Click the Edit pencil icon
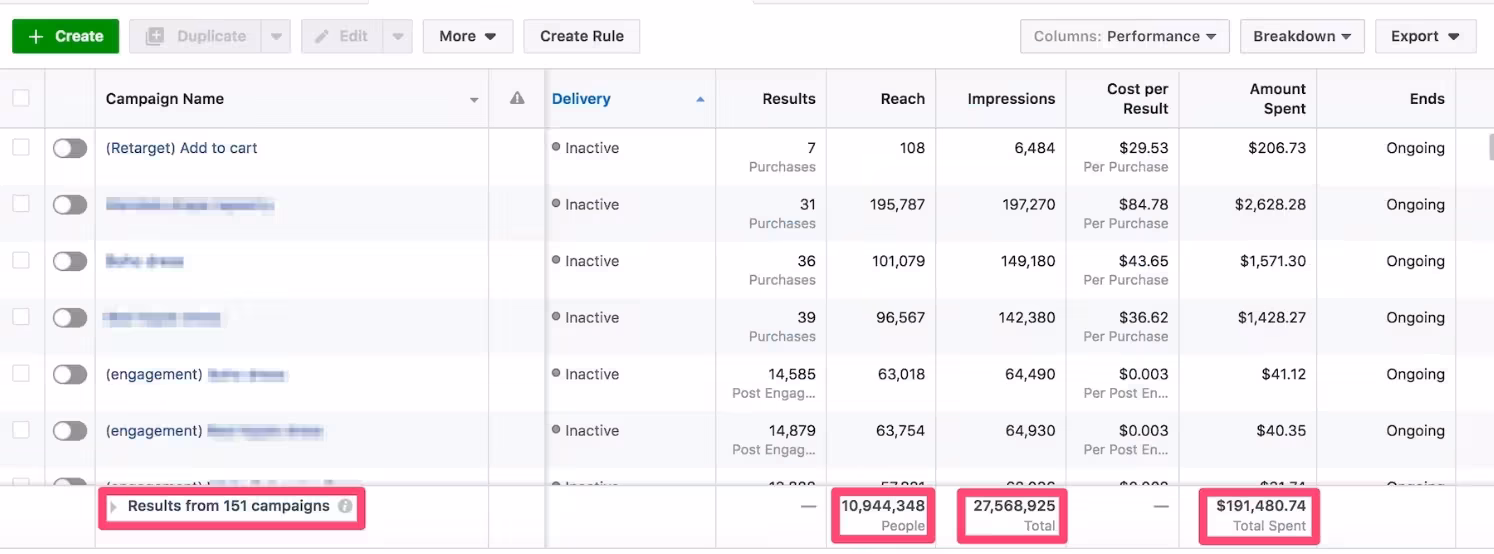The image size is (1494, 554). (321, 36)
